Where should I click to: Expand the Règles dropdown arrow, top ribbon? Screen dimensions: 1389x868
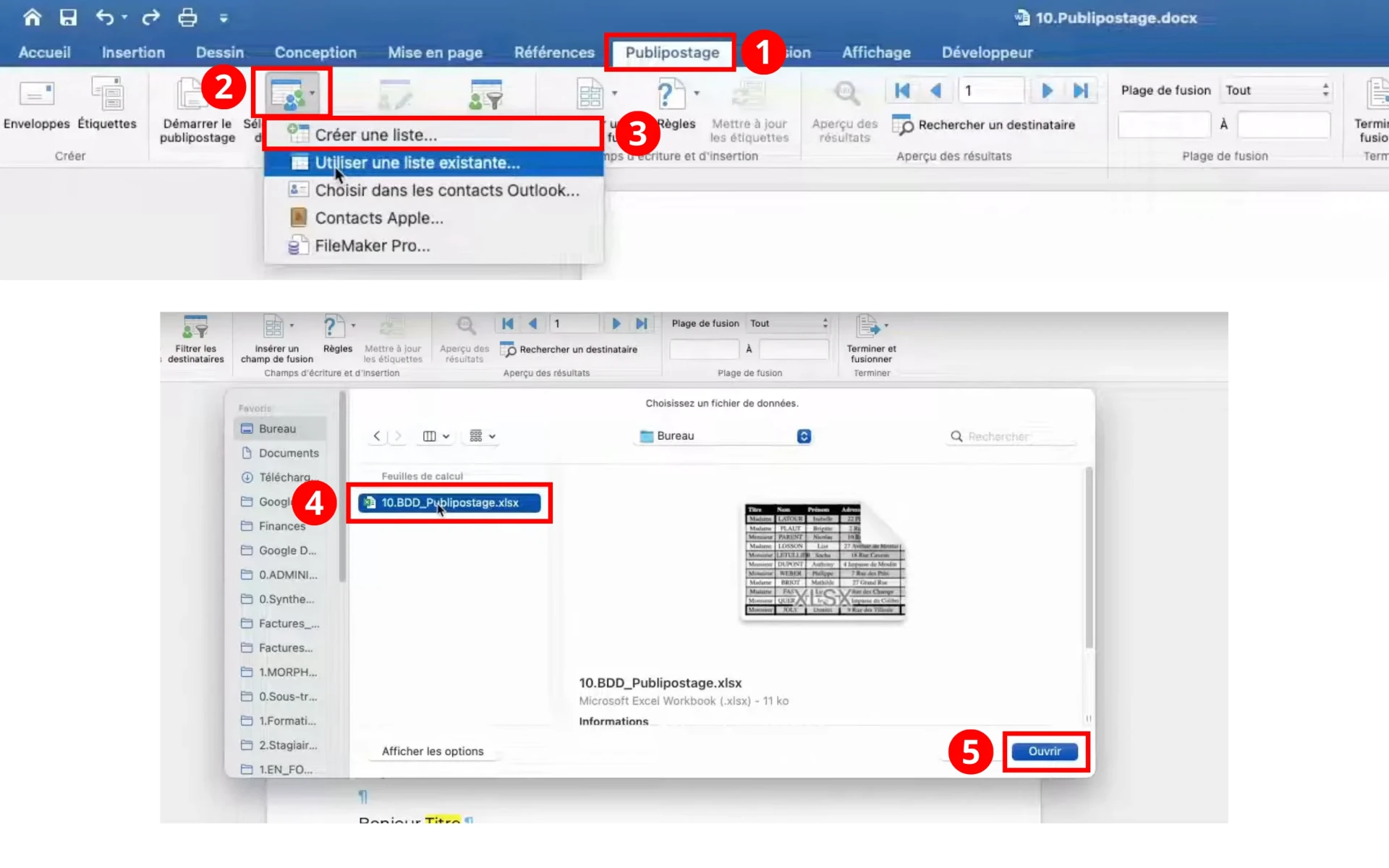pyautogui.click(x=697, y=93)
